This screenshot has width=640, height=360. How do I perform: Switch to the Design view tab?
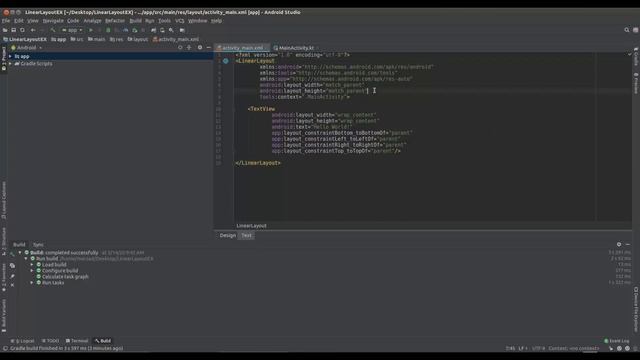(x=227, y=236)
